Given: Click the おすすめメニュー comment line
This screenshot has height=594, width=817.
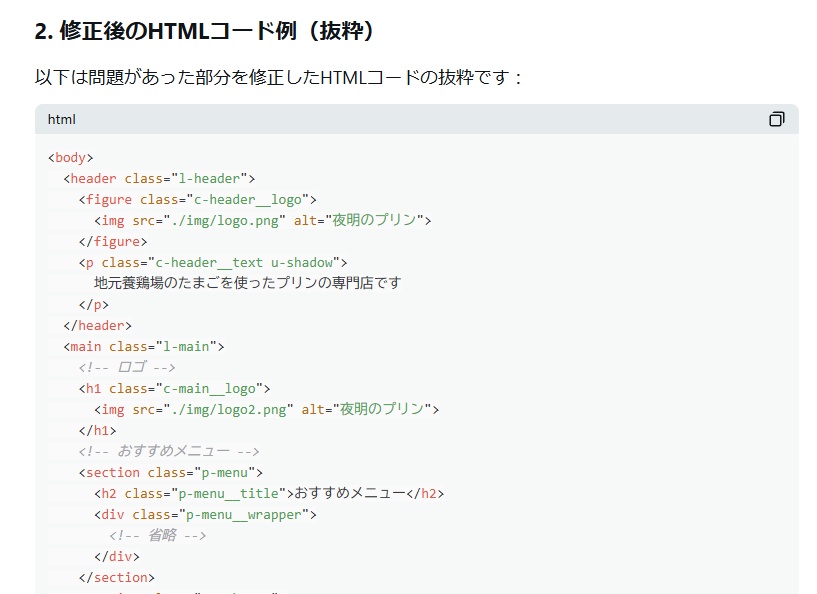Looking at the screenshot, I should tap(169, 451).
